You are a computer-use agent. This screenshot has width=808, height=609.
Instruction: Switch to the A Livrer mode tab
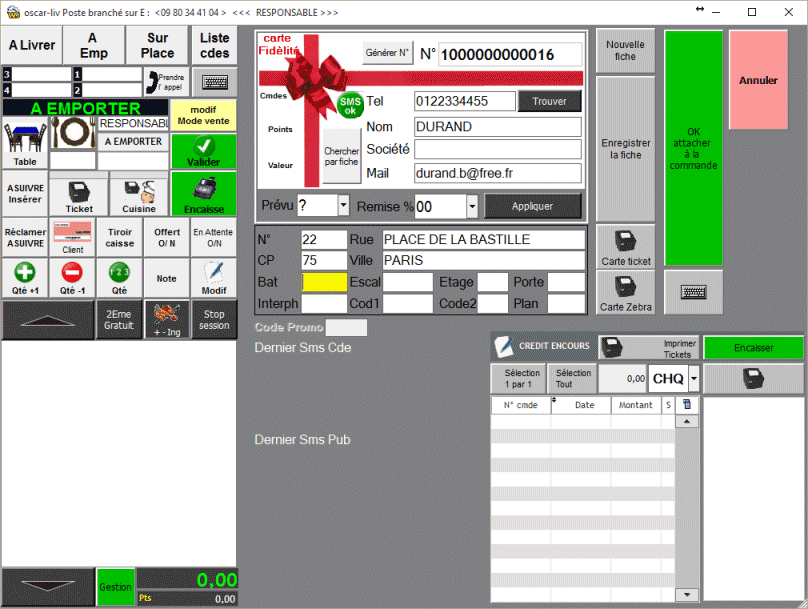32,45
